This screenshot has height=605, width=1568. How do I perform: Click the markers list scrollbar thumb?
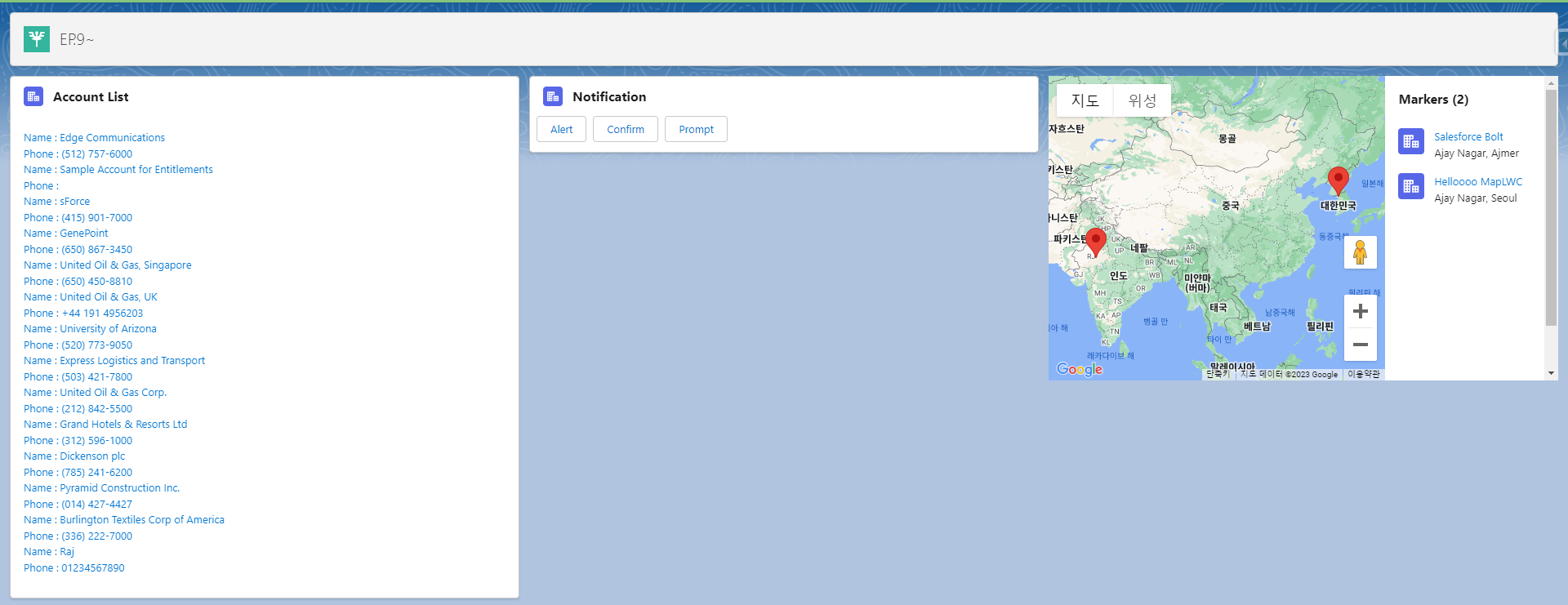1551,207
